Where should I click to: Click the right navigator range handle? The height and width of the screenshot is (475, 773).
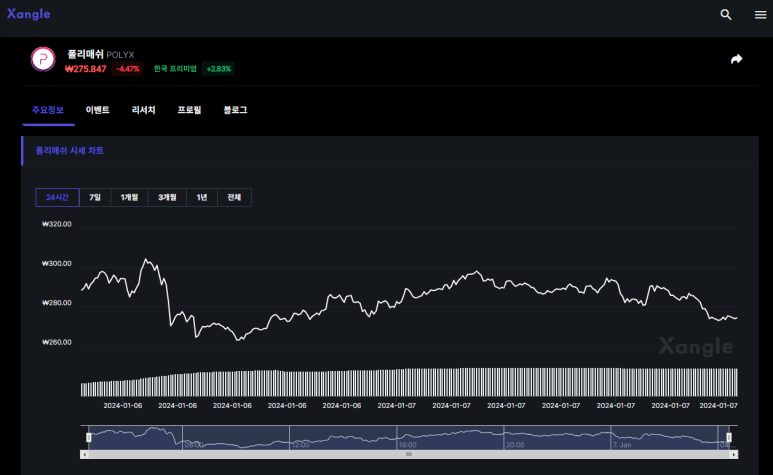coord(729,437)
